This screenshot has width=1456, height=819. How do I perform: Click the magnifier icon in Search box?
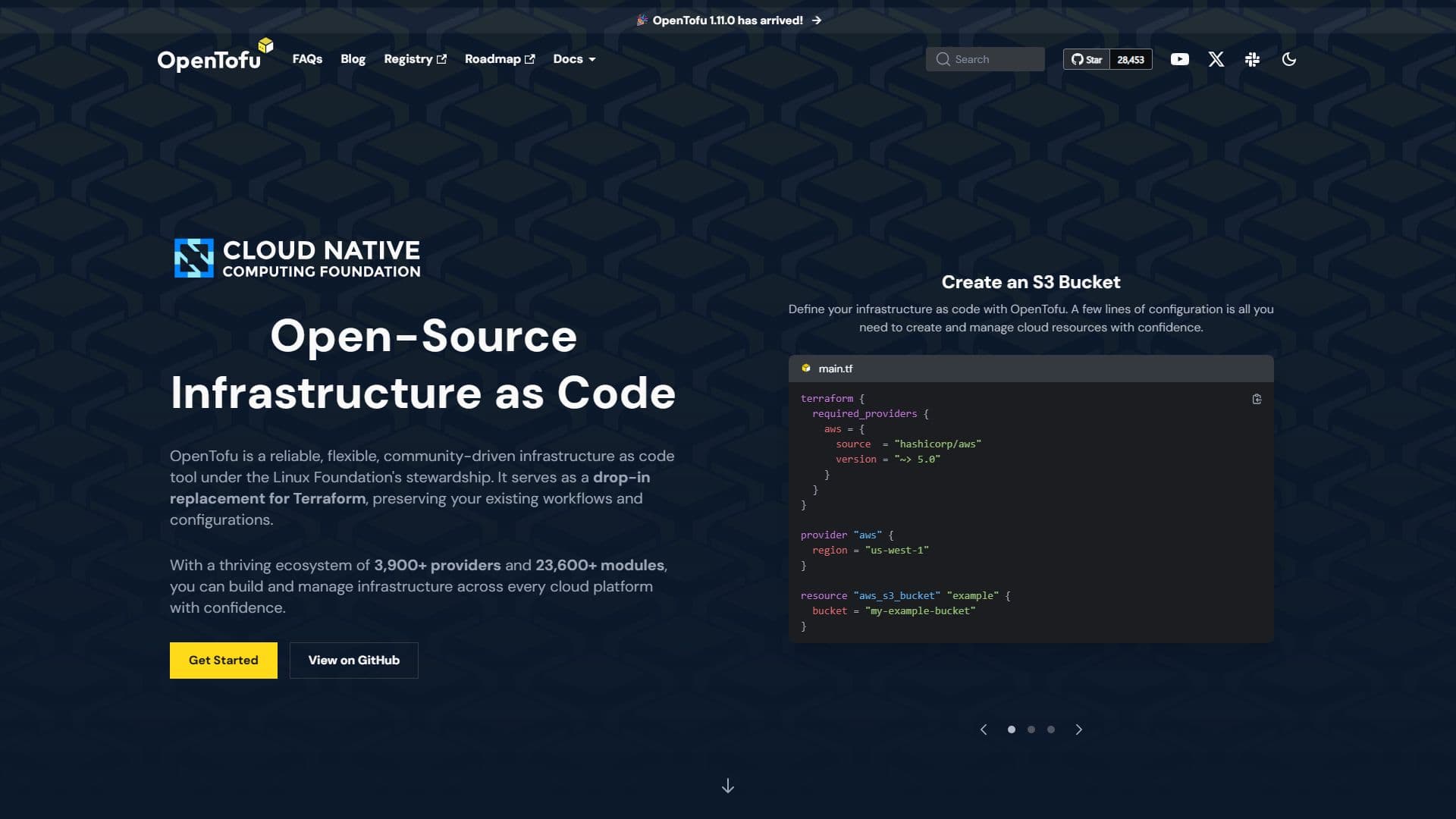click(943, 59)
